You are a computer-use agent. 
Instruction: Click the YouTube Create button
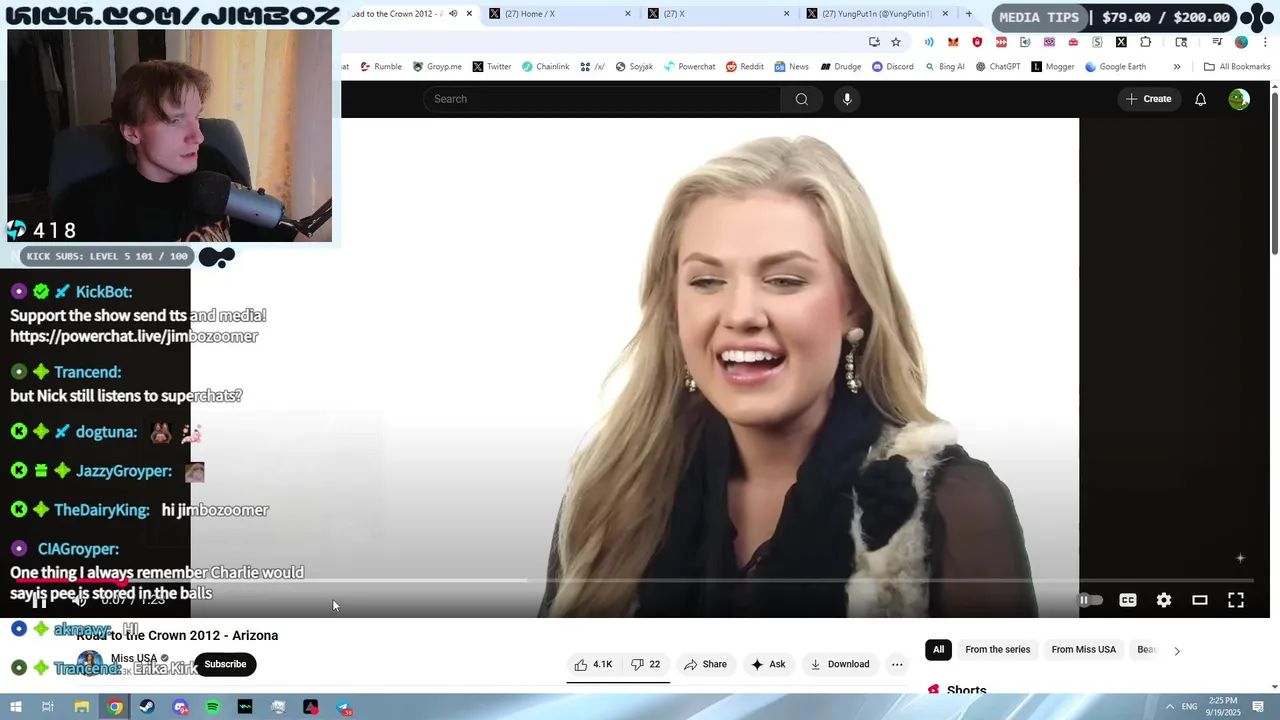[1148, 99]
